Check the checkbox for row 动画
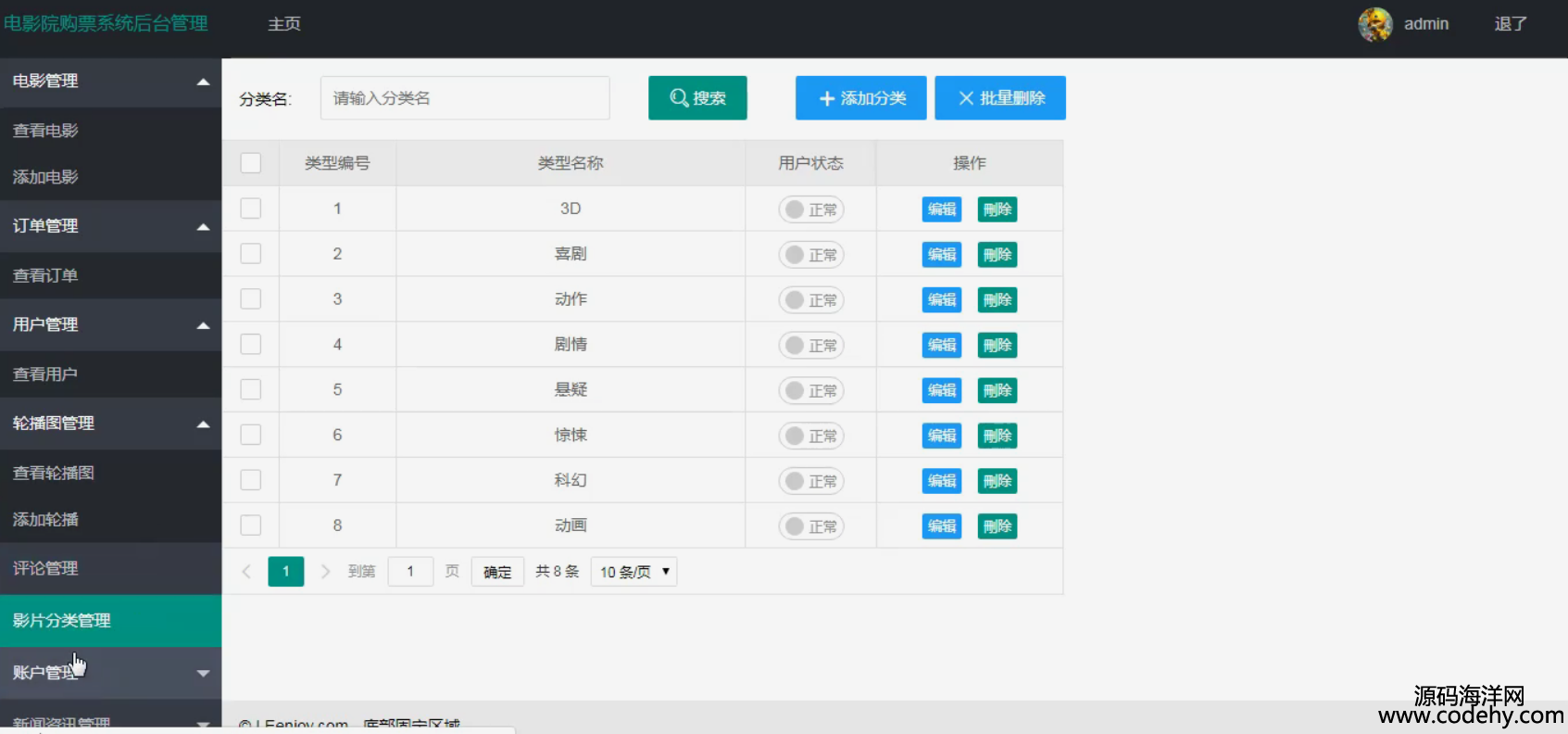1568x734 pixels. 251,525
